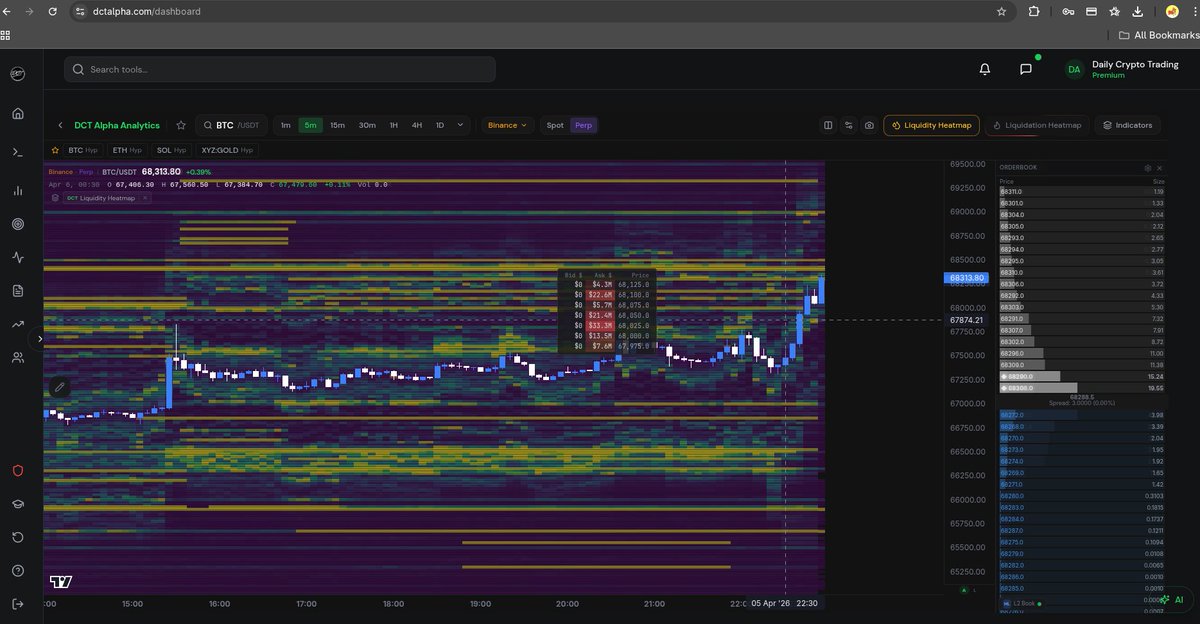1200x624 pixels.
Task: Favorite DCT Alpha Analytics with the star
Action: coord(181,125)
